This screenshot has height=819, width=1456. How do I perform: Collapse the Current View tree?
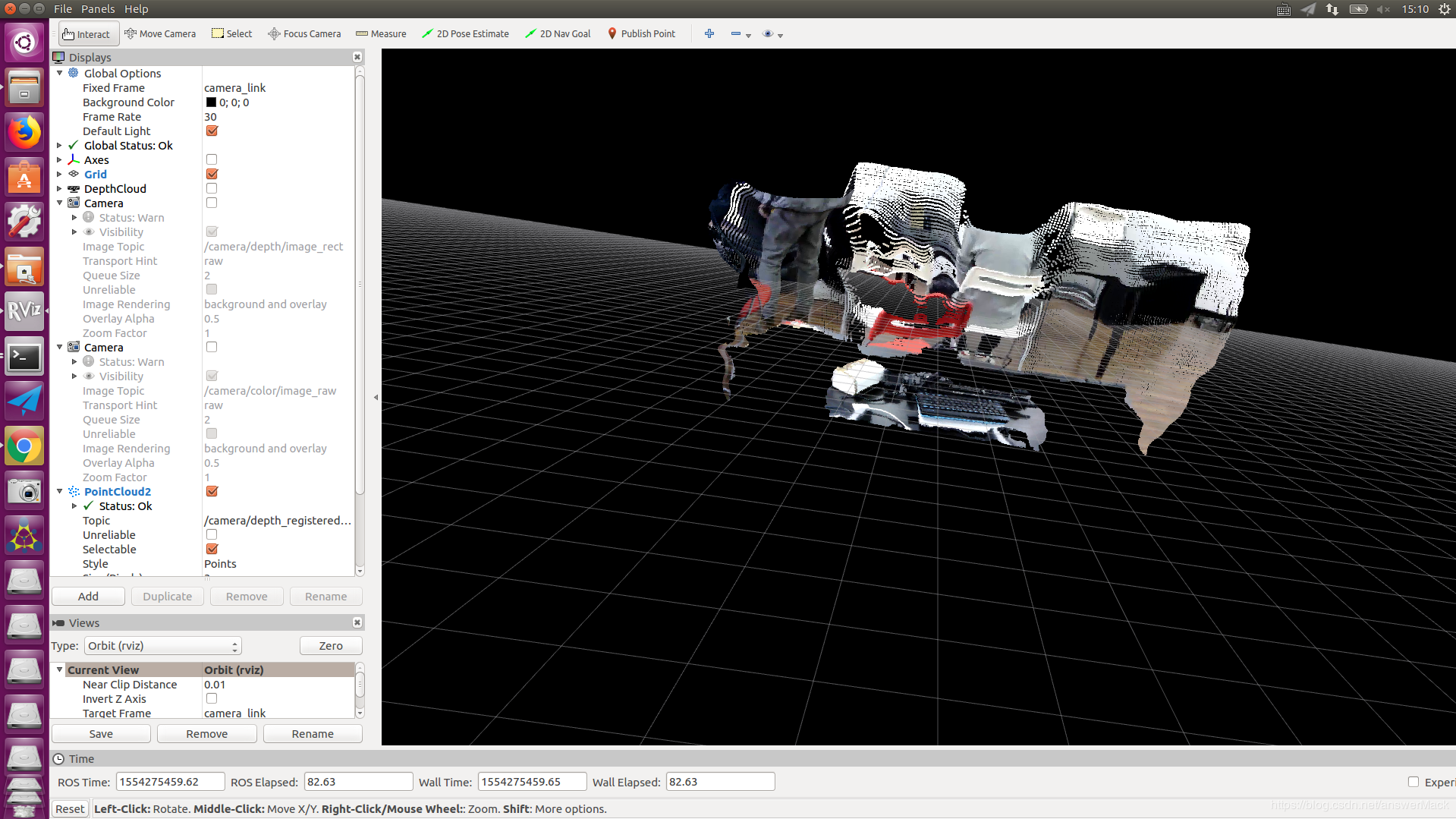(60, 670)
